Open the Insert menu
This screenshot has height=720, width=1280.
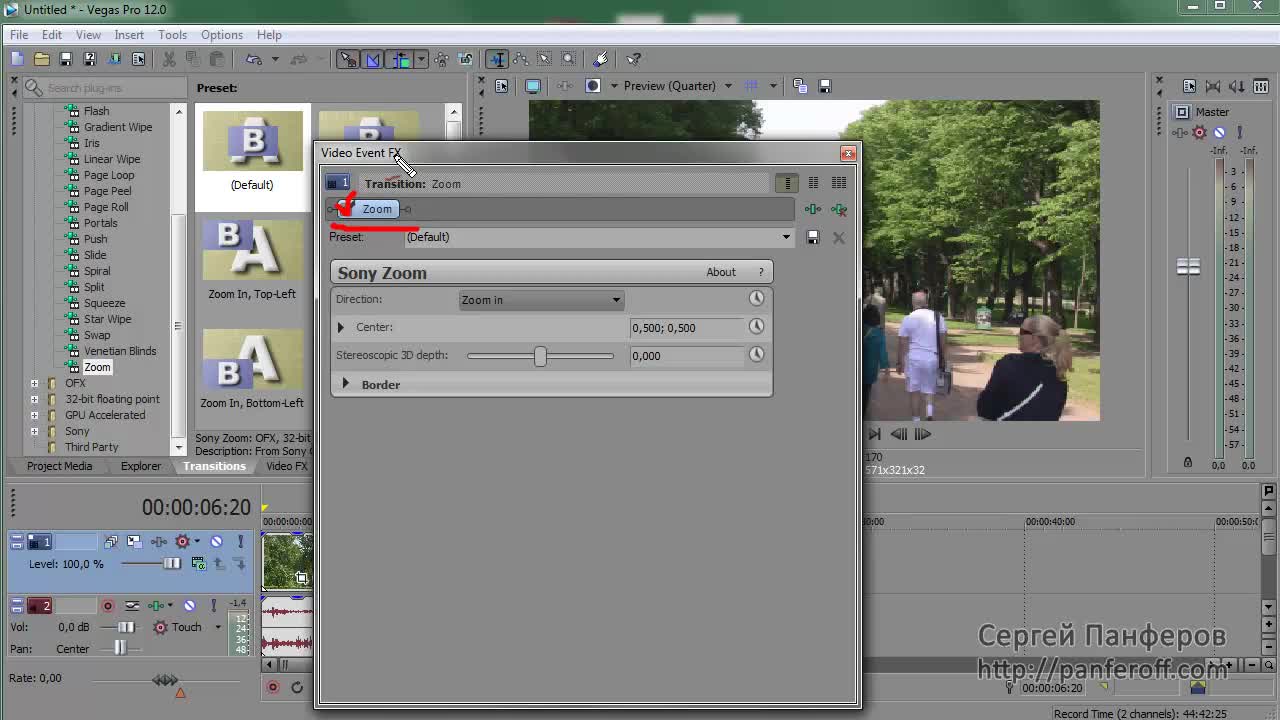click(x=129, y=35)
